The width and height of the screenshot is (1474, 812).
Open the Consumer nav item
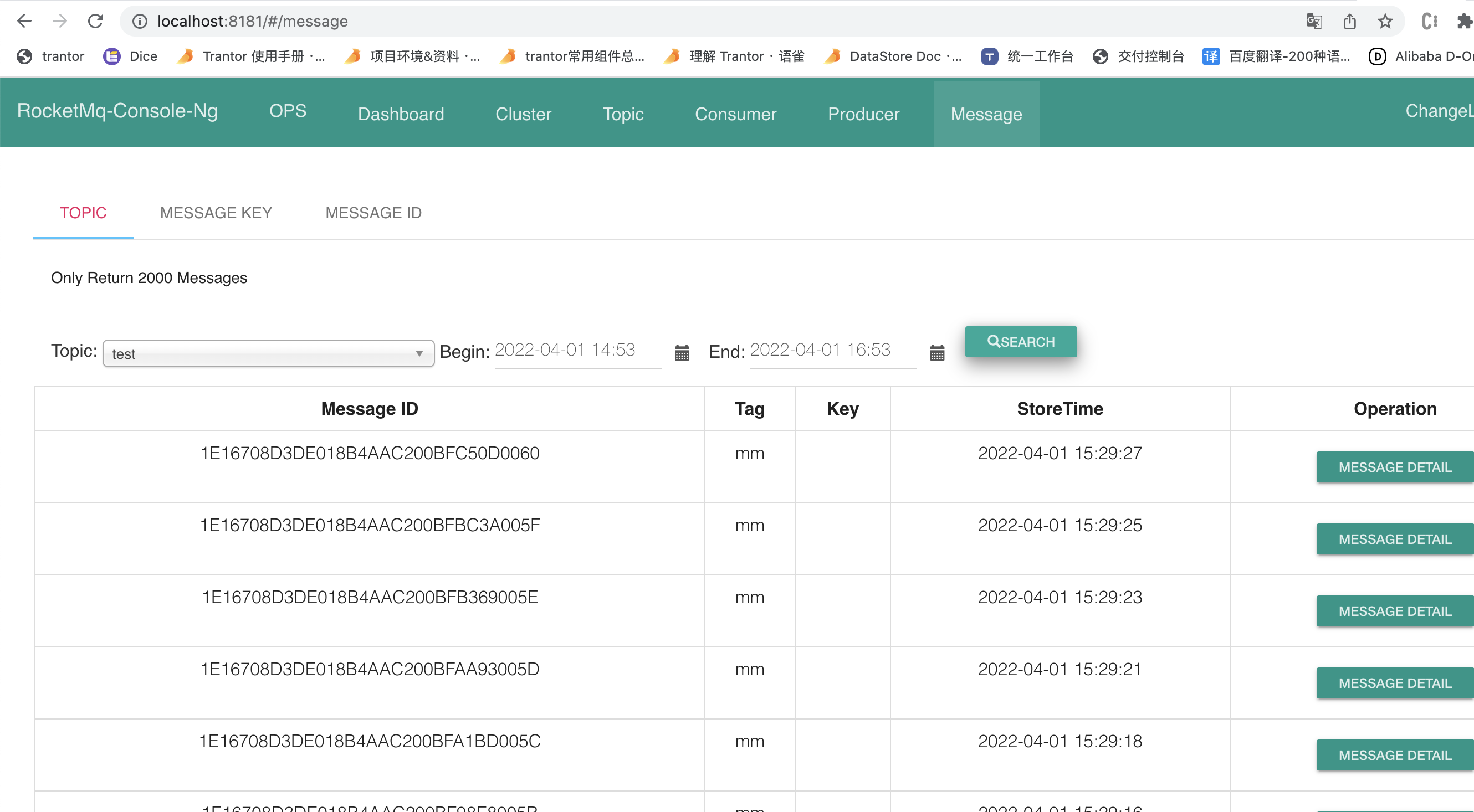[735, 114]
